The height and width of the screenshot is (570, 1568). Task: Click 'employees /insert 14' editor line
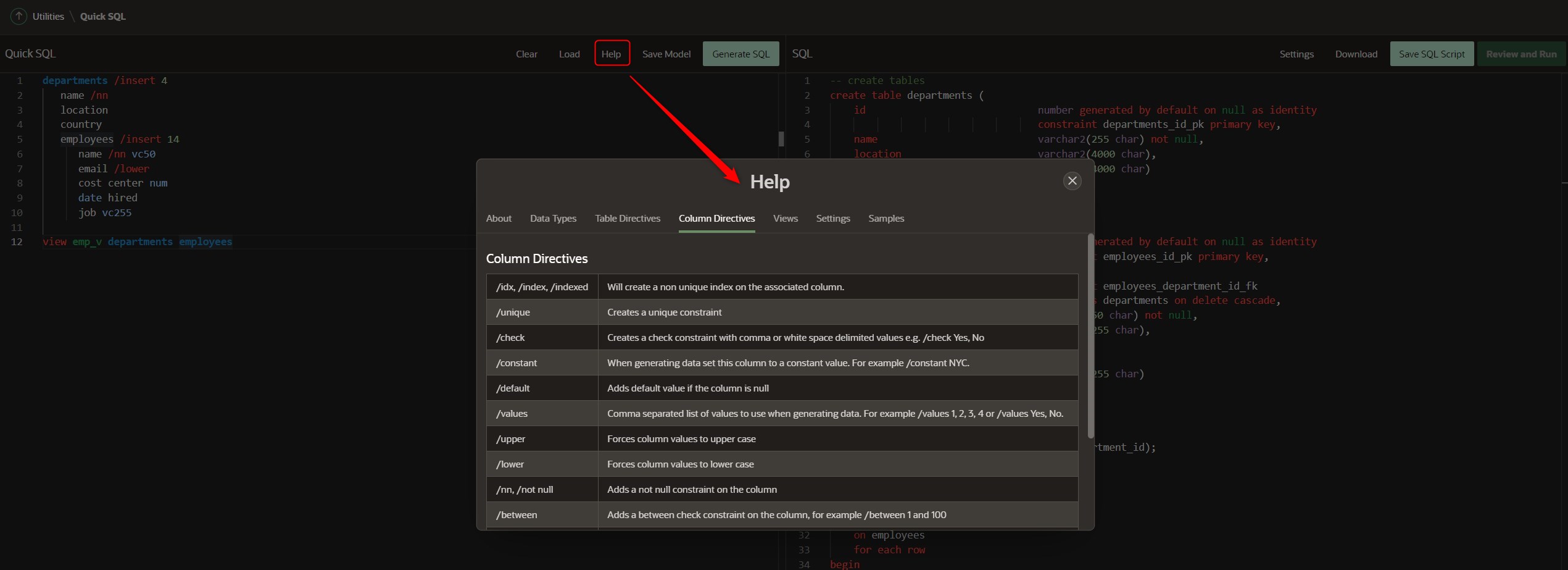click(x=120, y=139)
